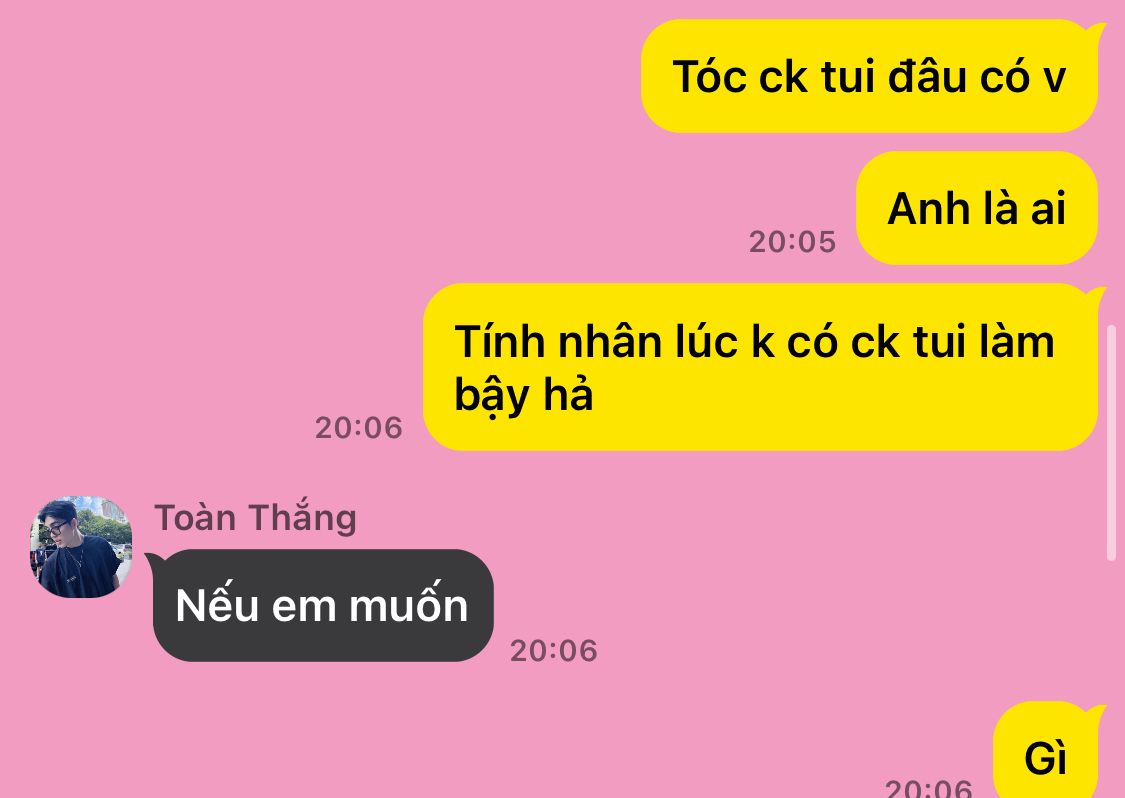Click the word "muốn" in the dark bubble

click(x=408, y=603)
